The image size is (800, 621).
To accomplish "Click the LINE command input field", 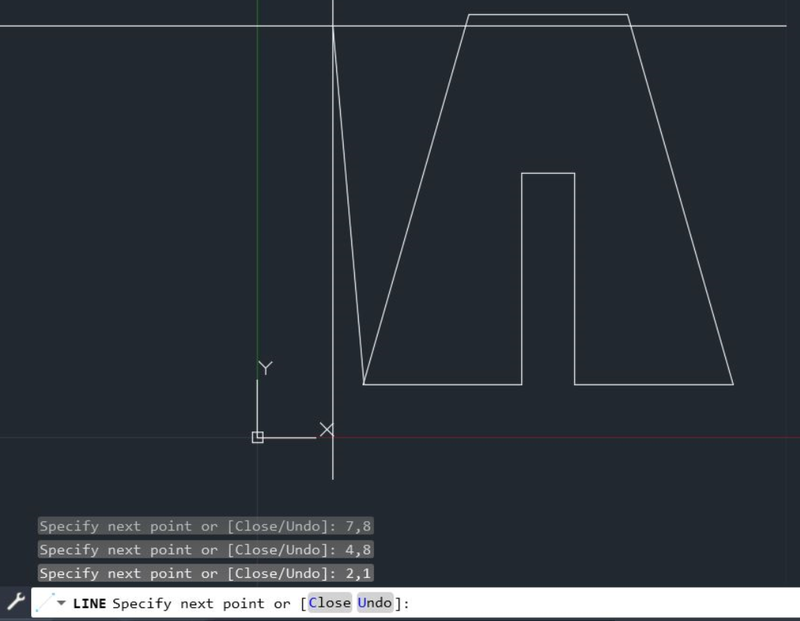I will coord(415,603).
